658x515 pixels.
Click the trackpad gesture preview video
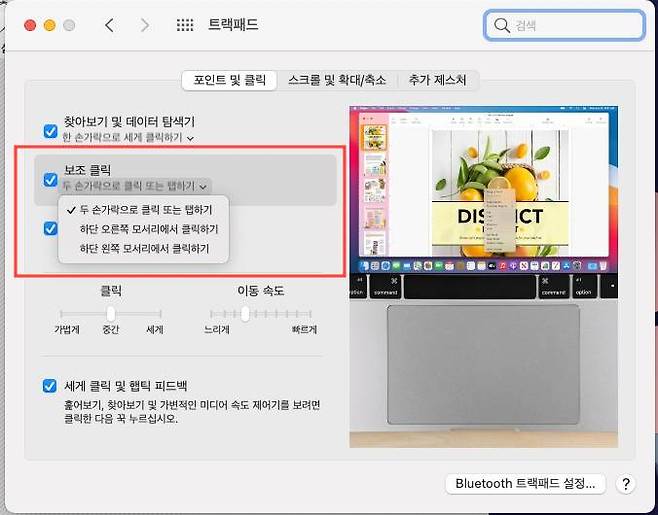[x=483, y=276]
